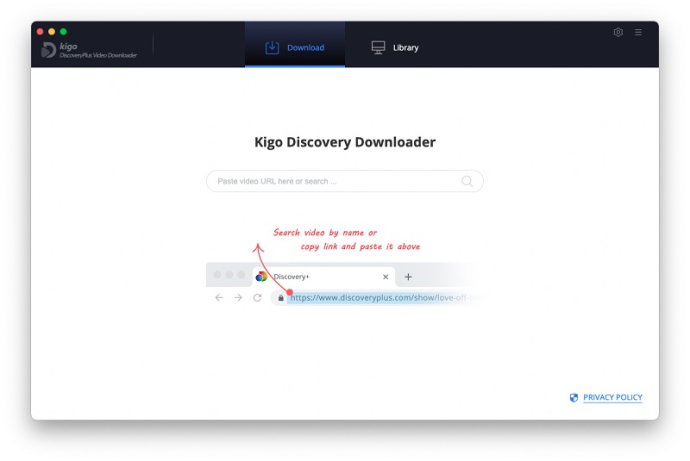The image size is (690, 461).
Task: Click the privacy shield icon
Action: 574,398
